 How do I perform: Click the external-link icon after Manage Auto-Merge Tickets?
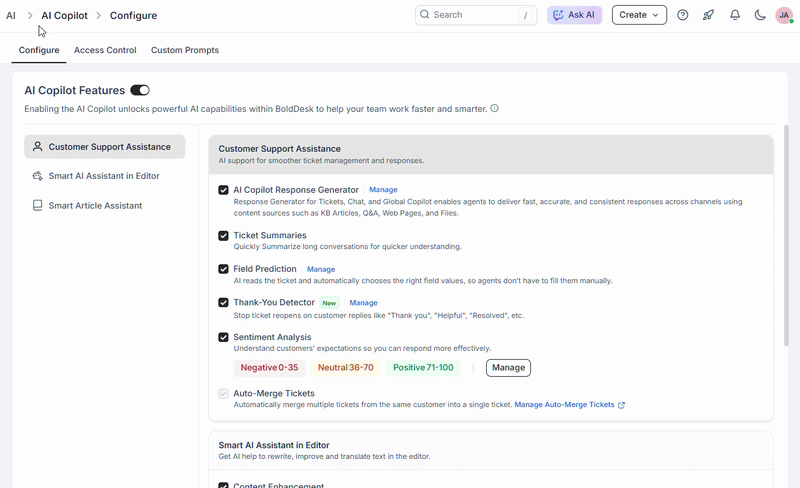(x=621, y=405)
